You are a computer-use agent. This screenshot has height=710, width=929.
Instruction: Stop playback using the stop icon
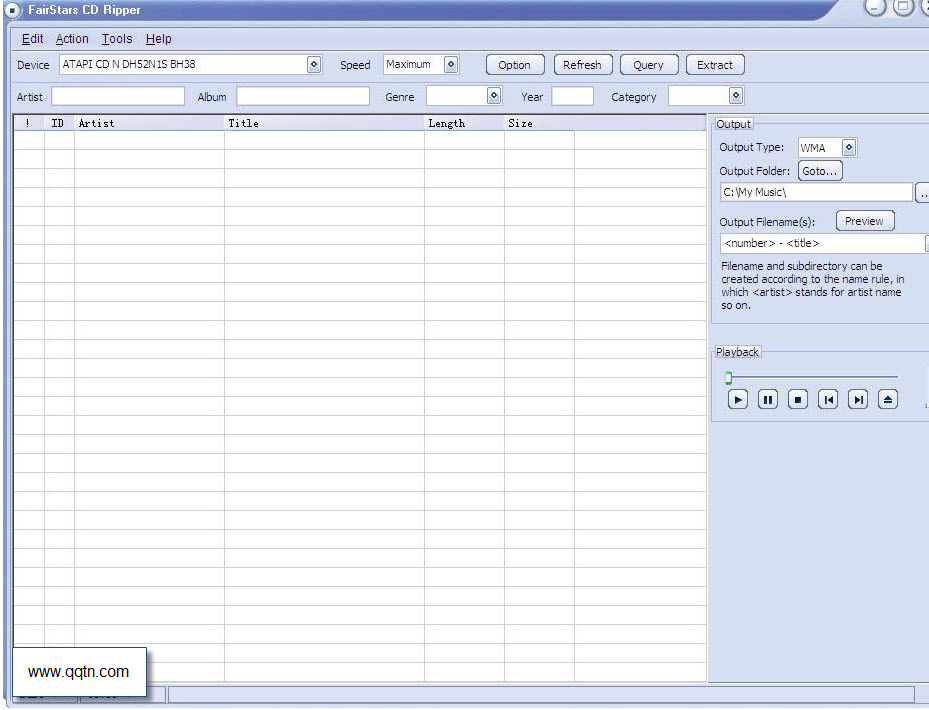point(798,400)
